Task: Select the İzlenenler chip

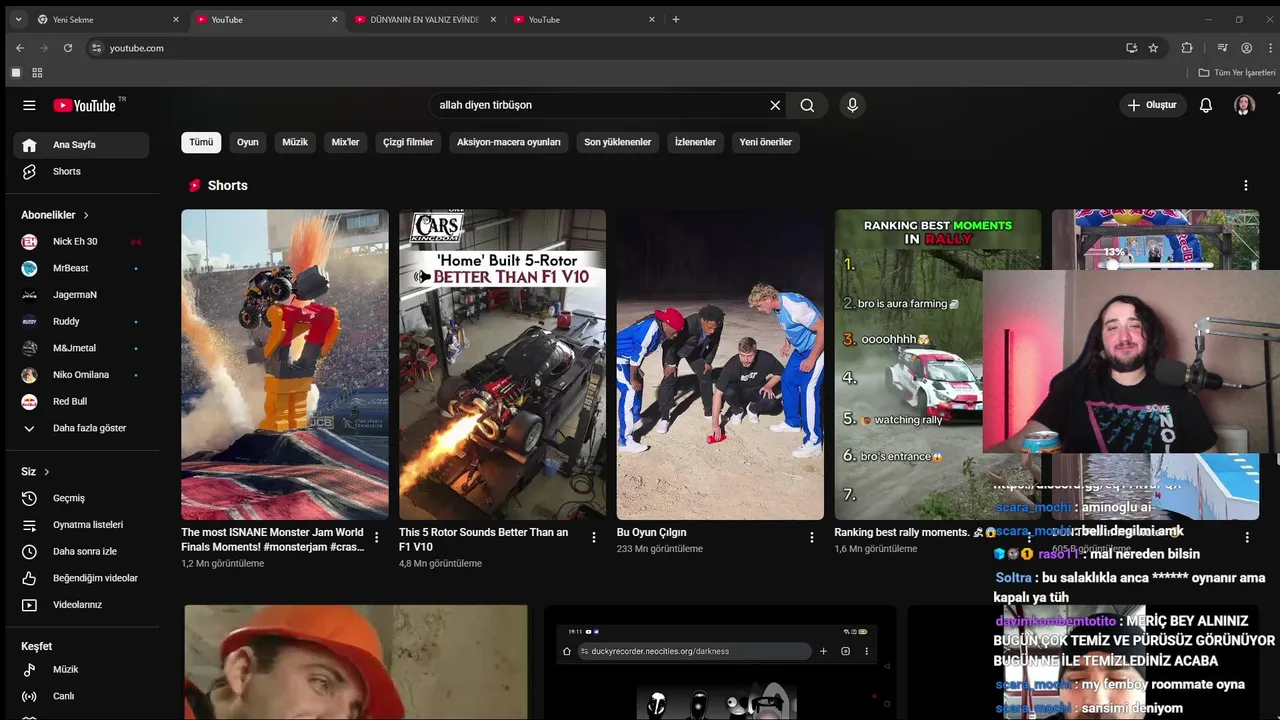Action: [695, 142]
